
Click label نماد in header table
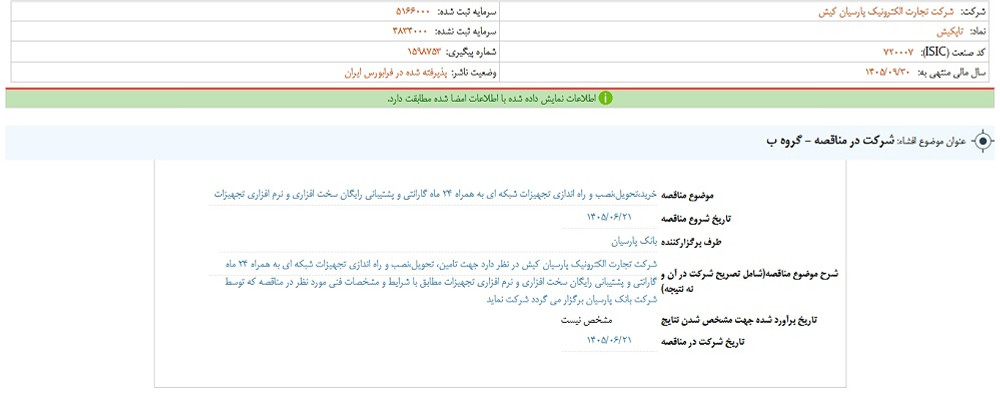[978, 31]
